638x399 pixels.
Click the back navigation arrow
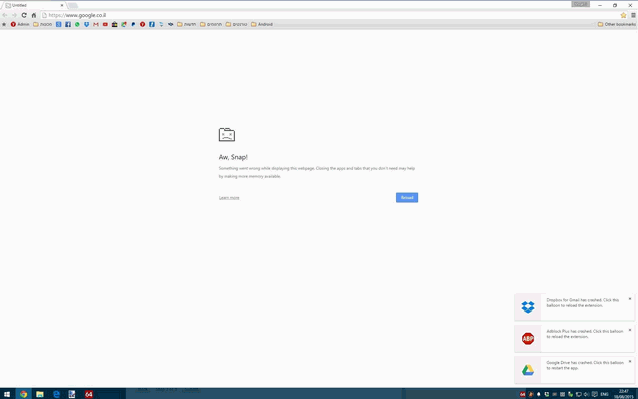pos(5,15)
